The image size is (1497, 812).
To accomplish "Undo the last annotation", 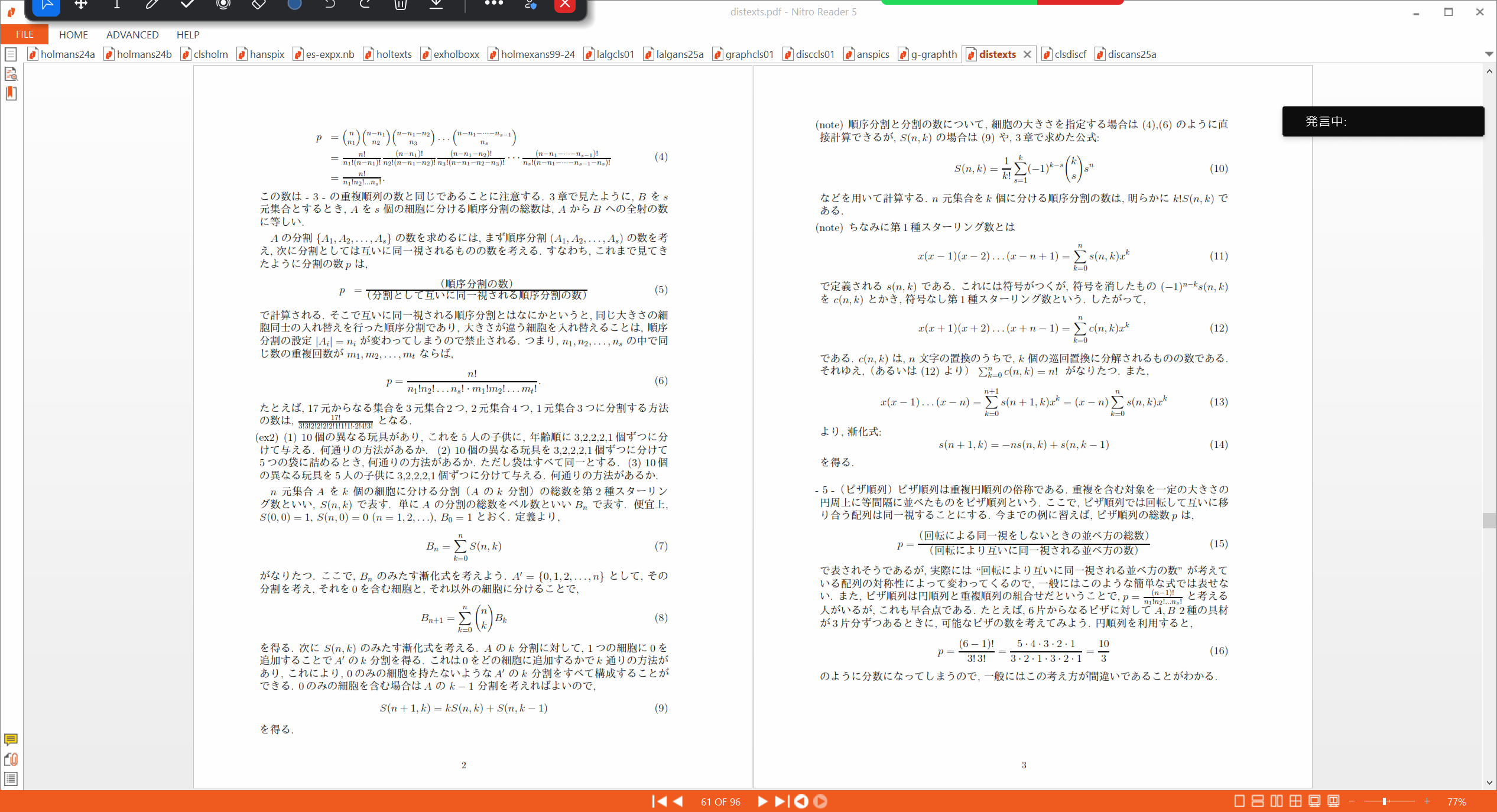I will [329, 5].
